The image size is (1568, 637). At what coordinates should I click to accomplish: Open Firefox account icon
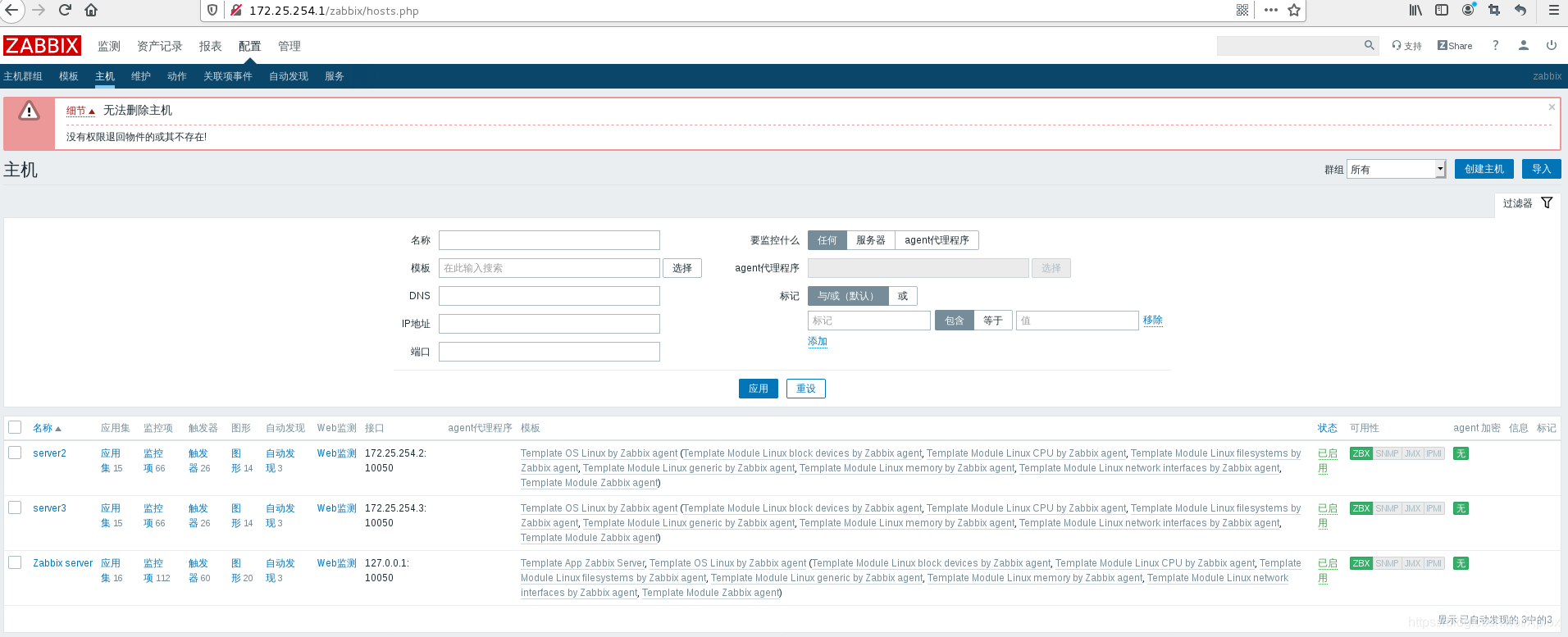coord(1468,10)
